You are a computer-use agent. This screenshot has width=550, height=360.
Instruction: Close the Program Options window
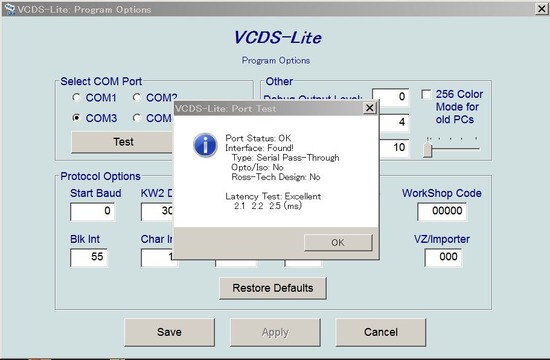[542, 9]
